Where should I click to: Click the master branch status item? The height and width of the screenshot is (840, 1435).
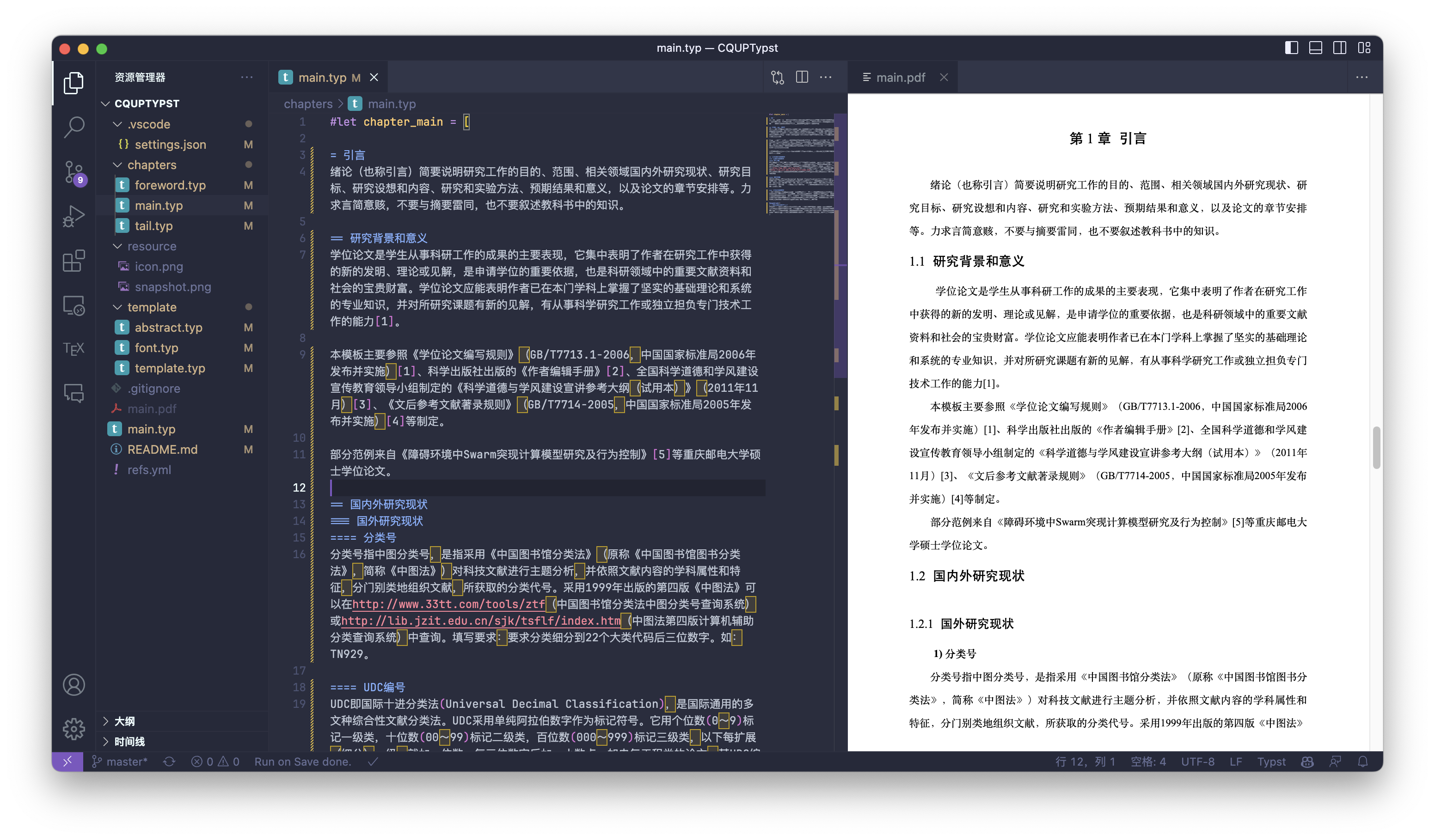click(x=120, y=761)
